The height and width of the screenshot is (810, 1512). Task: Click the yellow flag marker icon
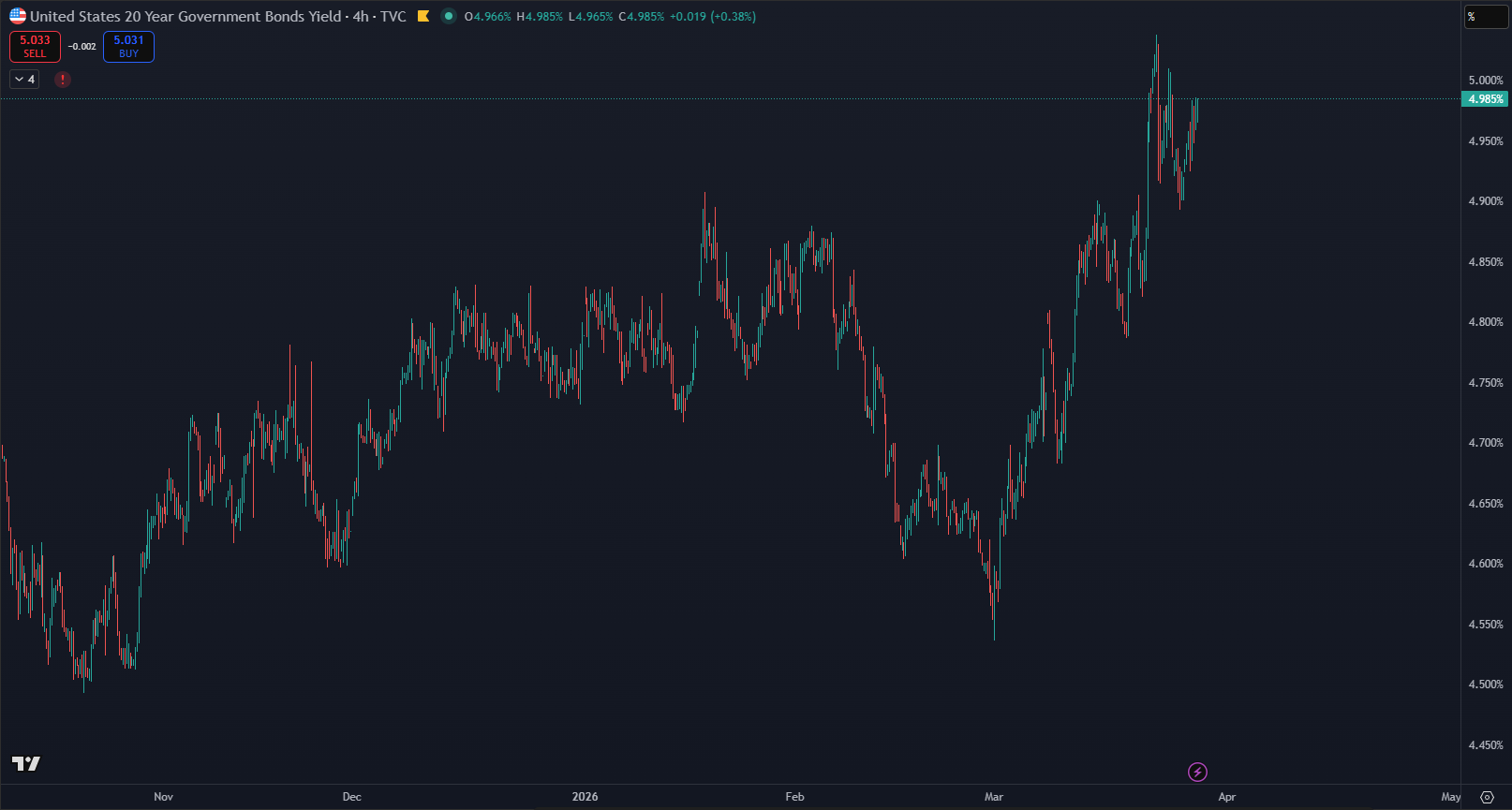click(423, 16)
